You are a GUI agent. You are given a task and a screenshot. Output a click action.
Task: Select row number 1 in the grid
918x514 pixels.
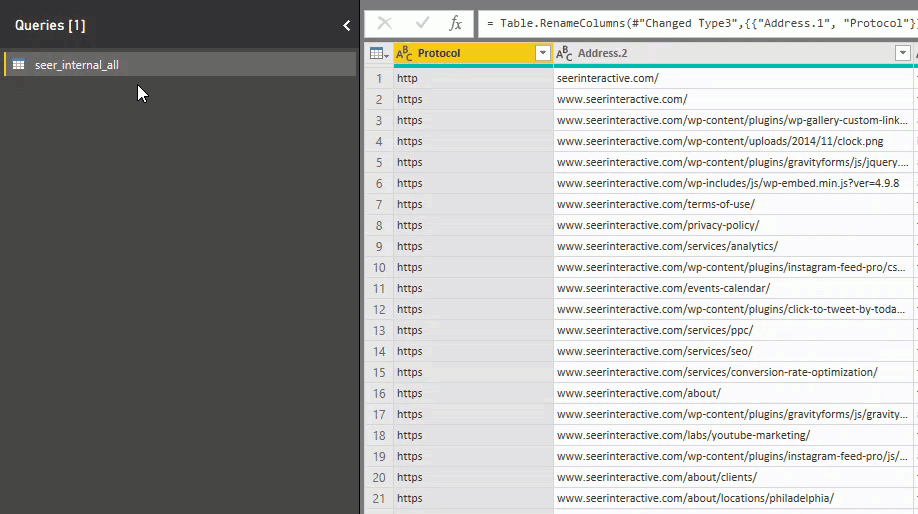pyautogui.click(x=379, y=78)
